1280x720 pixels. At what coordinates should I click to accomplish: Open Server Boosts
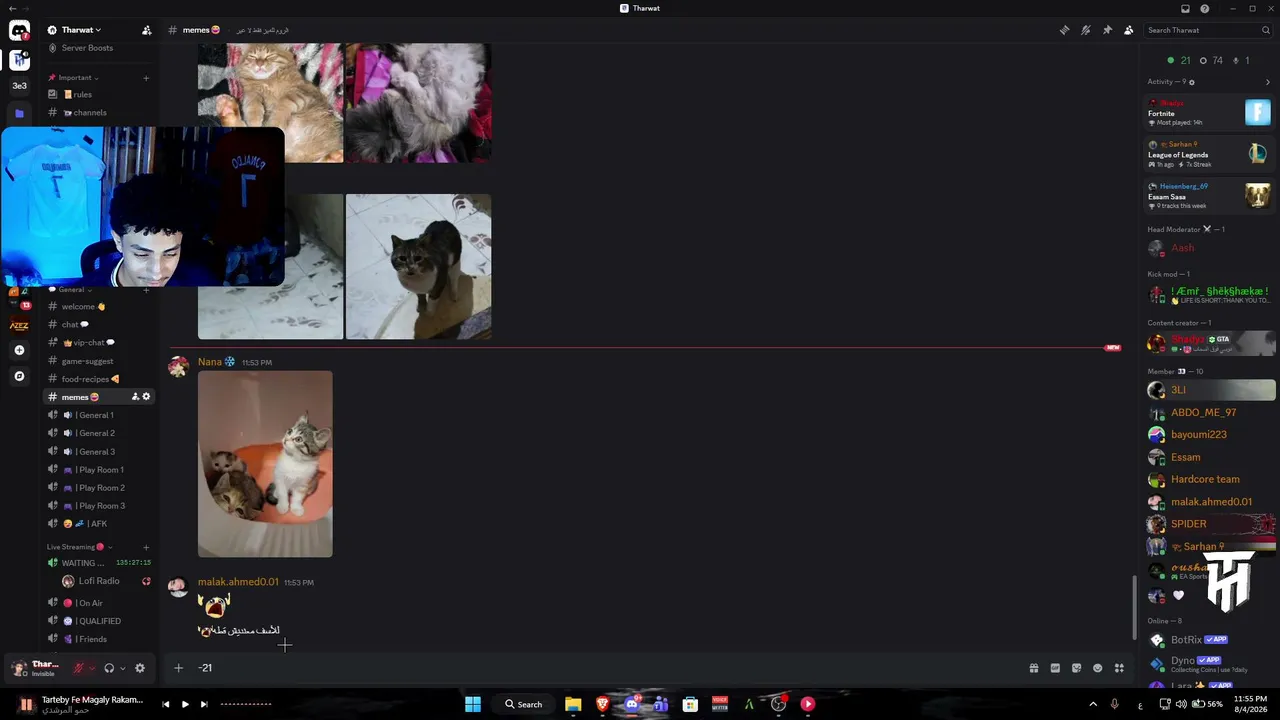(87, 48)
